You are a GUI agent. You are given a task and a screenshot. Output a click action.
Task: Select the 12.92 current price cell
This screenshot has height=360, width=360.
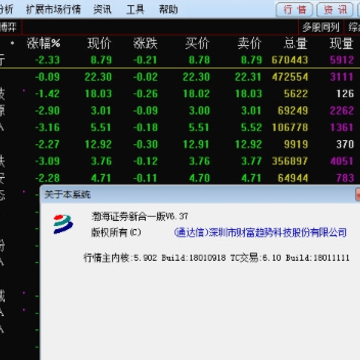click(x=98, y=144)
